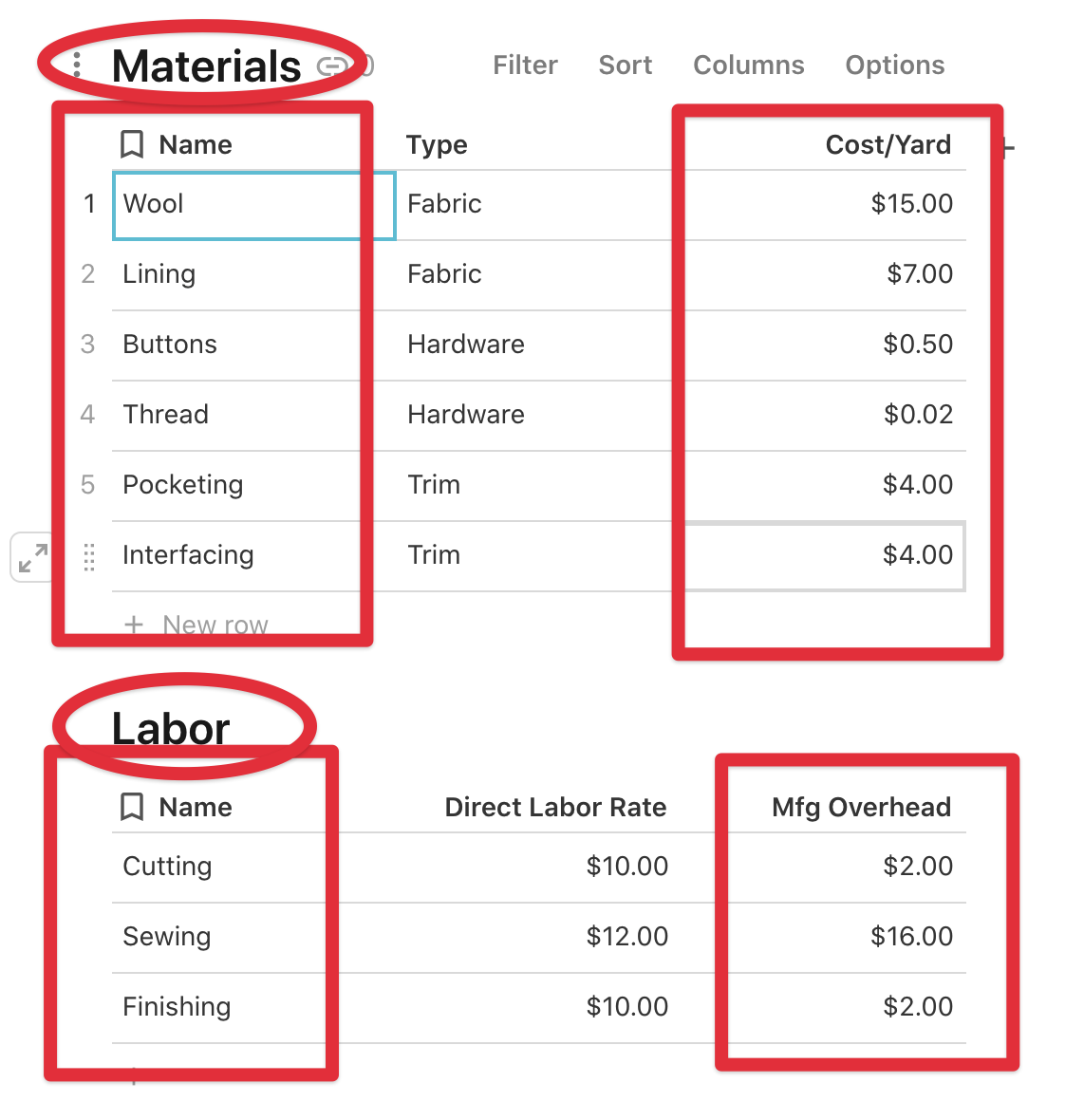1084x1120 pixels.
Task: Click the Labor table title
Action: point(171,728)
